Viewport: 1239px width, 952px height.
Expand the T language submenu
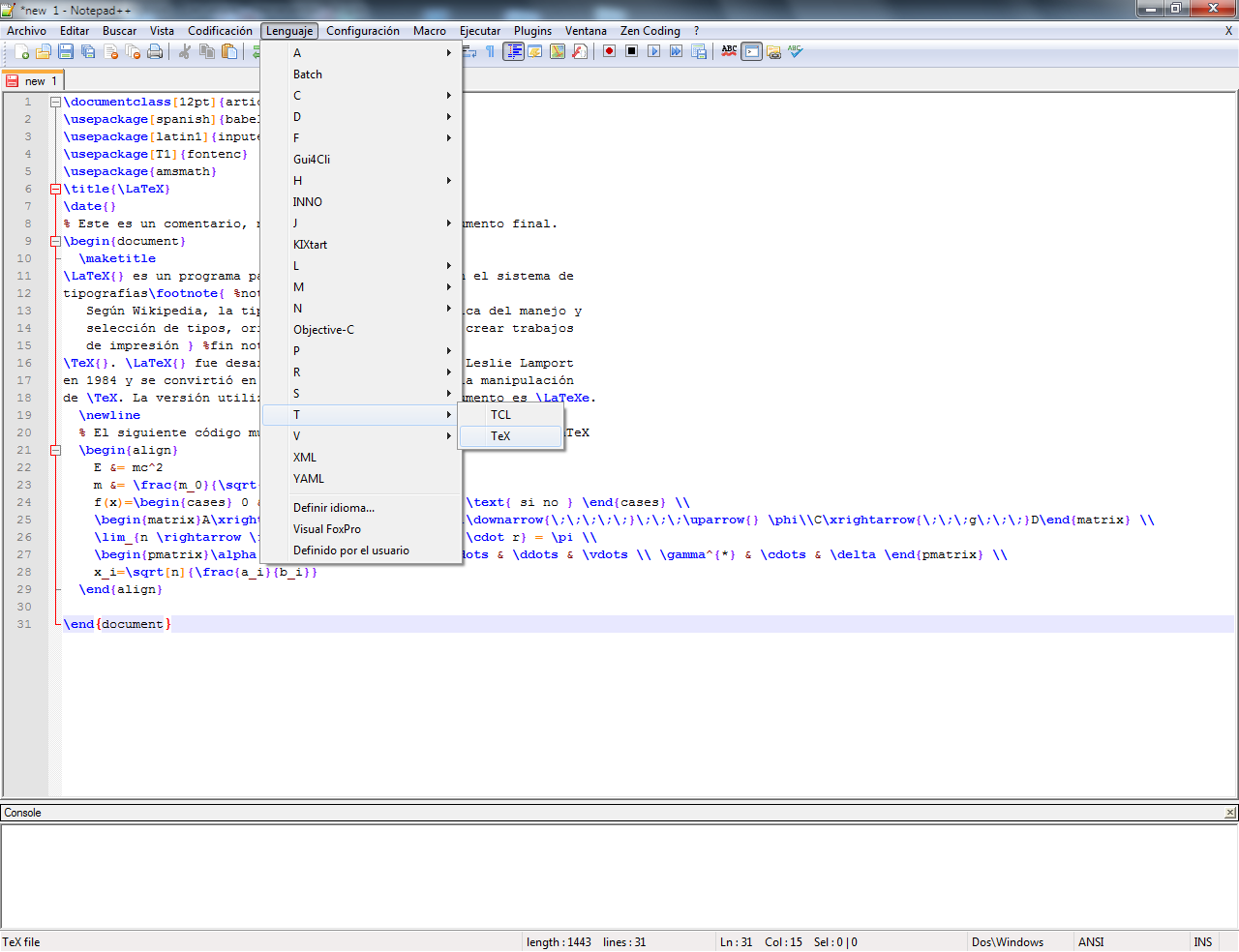click(359, 414)
